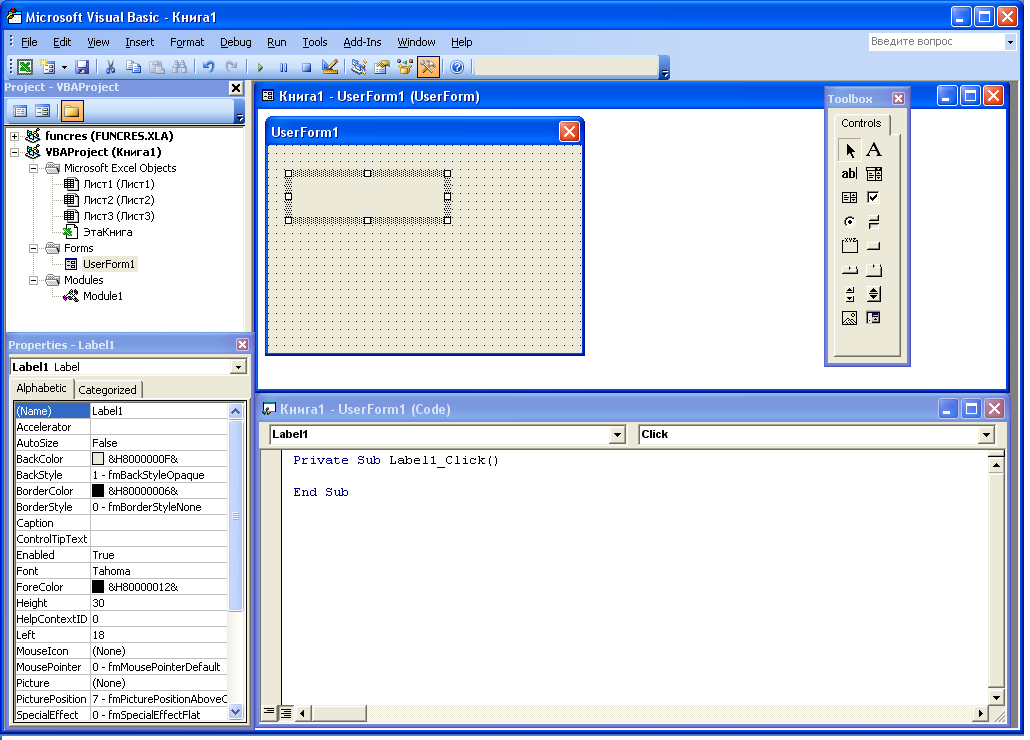
Task: Activate Select Objects pointer in Toolbox
Action: click(849, 150)
